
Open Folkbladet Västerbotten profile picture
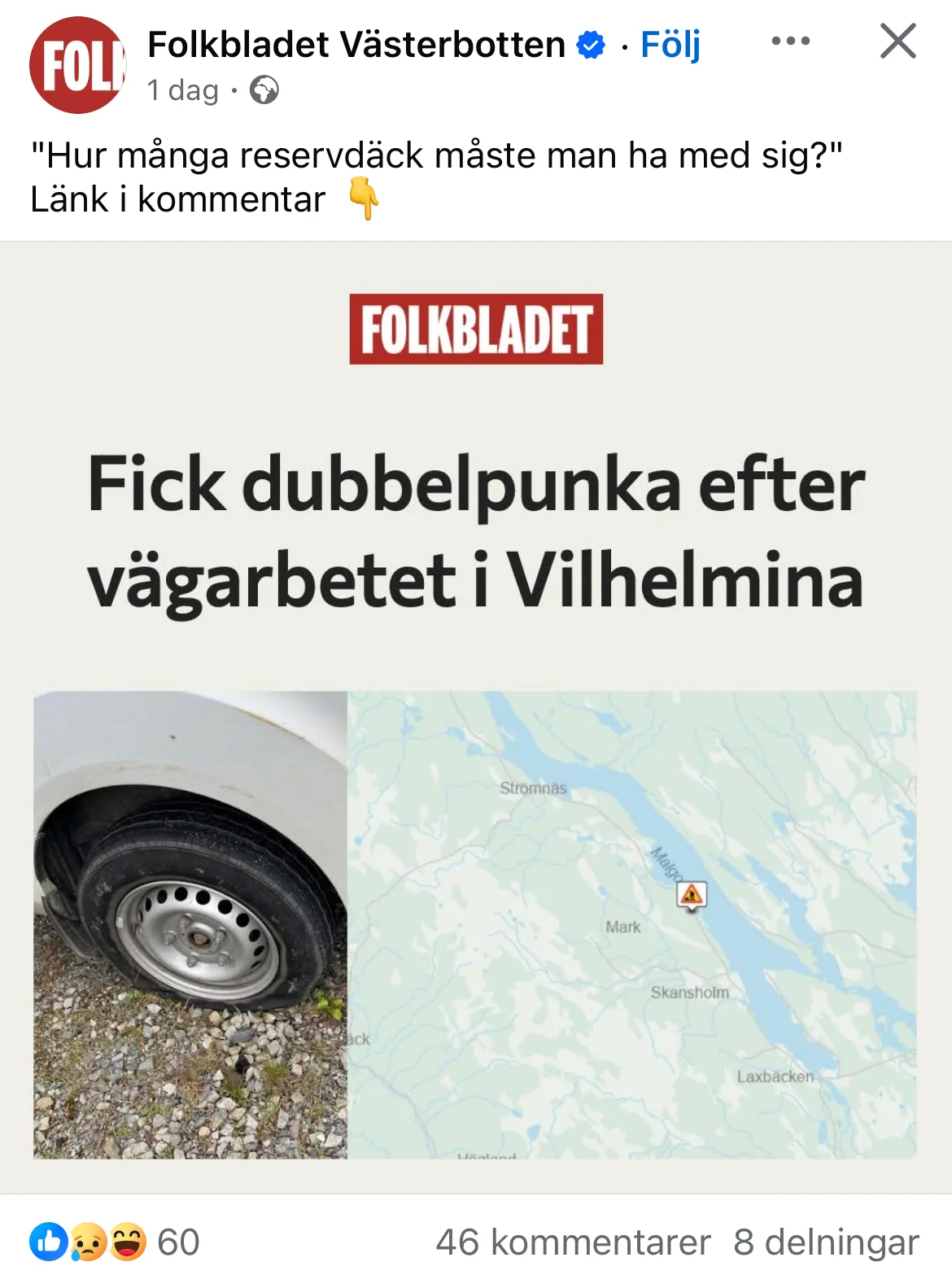77,65
